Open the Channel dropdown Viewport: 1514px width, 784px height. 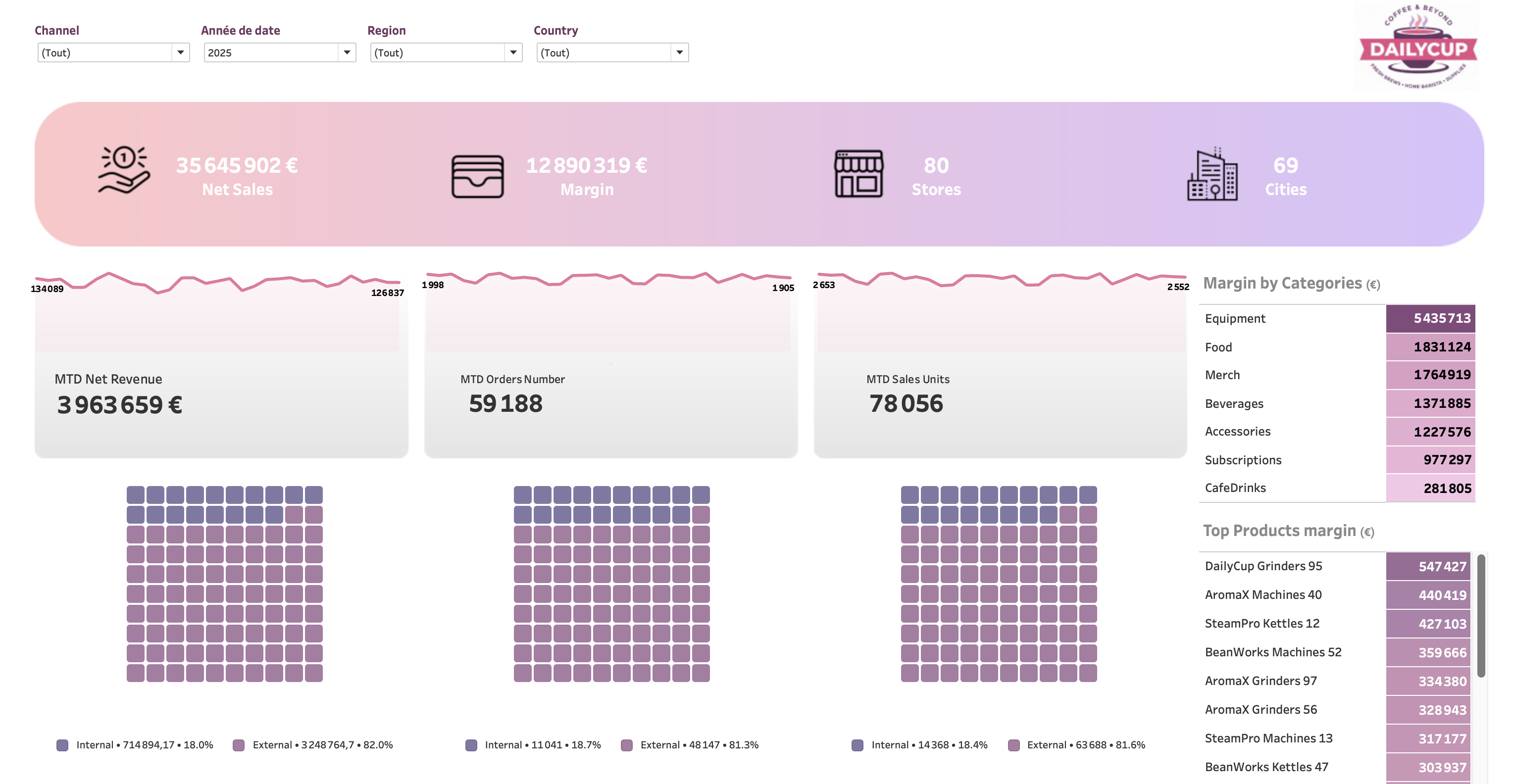click(182, 52)
